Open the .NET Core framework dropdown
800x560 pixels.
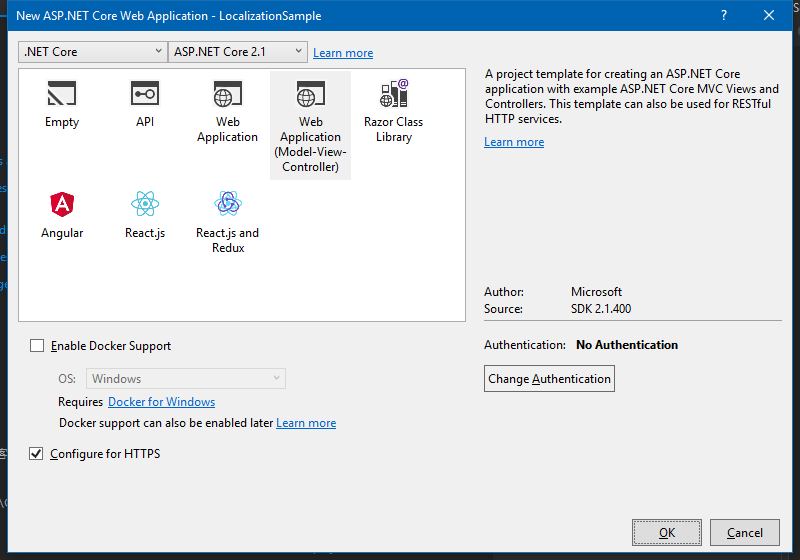(x=93, y=52)
